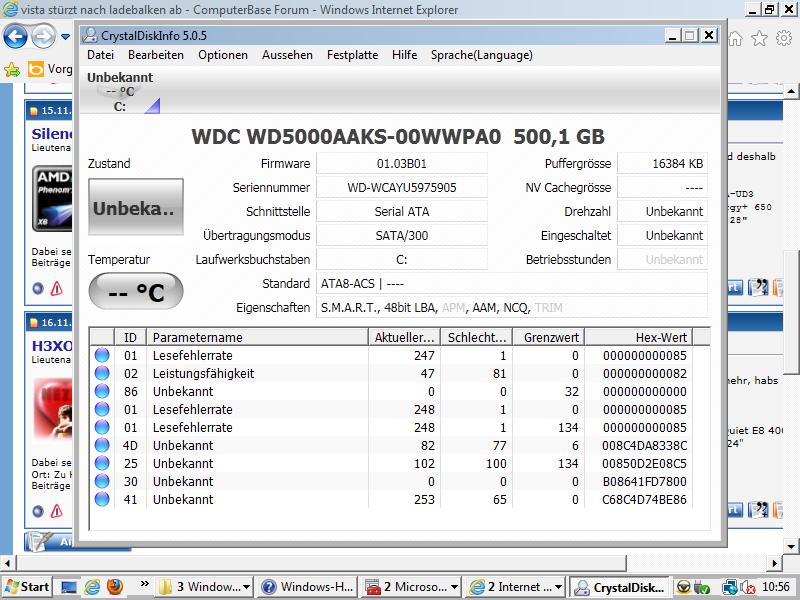The width and height of the screenshot is (800, 600).
Task: Open the Bearbeiten menu
Action: pyautogui.click(x=156, y=55)
